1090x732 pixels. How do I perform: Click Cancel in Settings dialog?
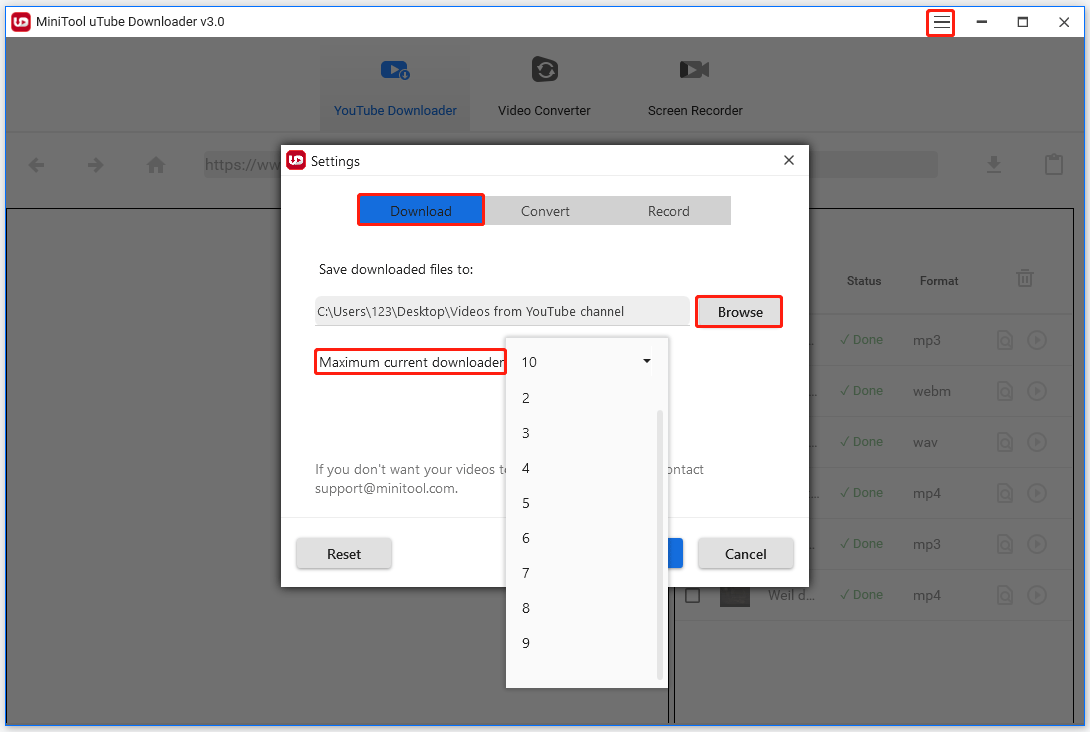point(745,554)
